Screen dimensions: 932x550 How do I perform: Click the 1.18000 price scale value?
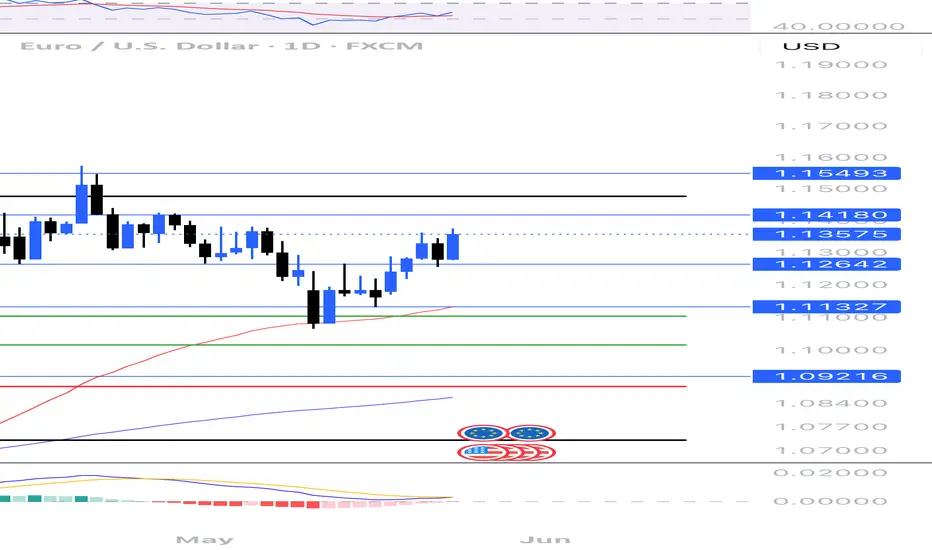[831, 96]
